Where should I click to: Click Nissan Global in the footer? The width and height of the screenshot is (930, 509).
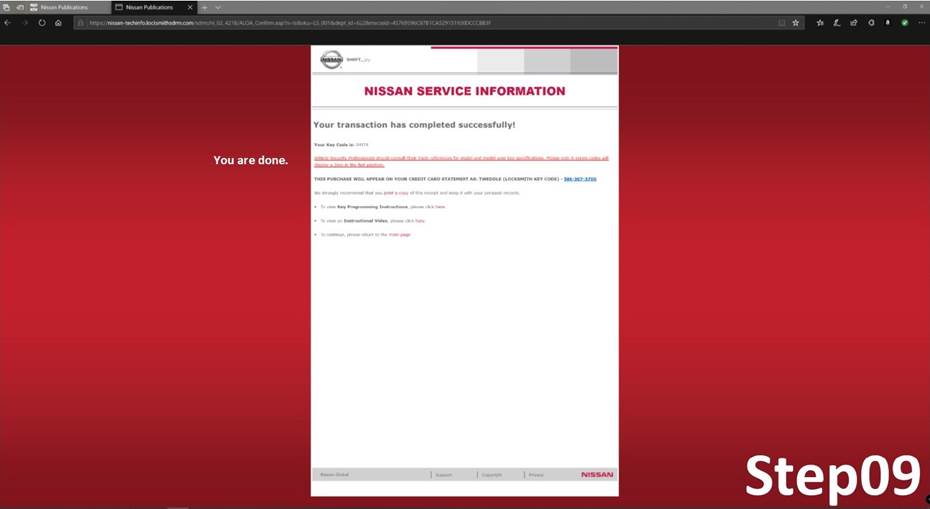[x=335, y=475]
